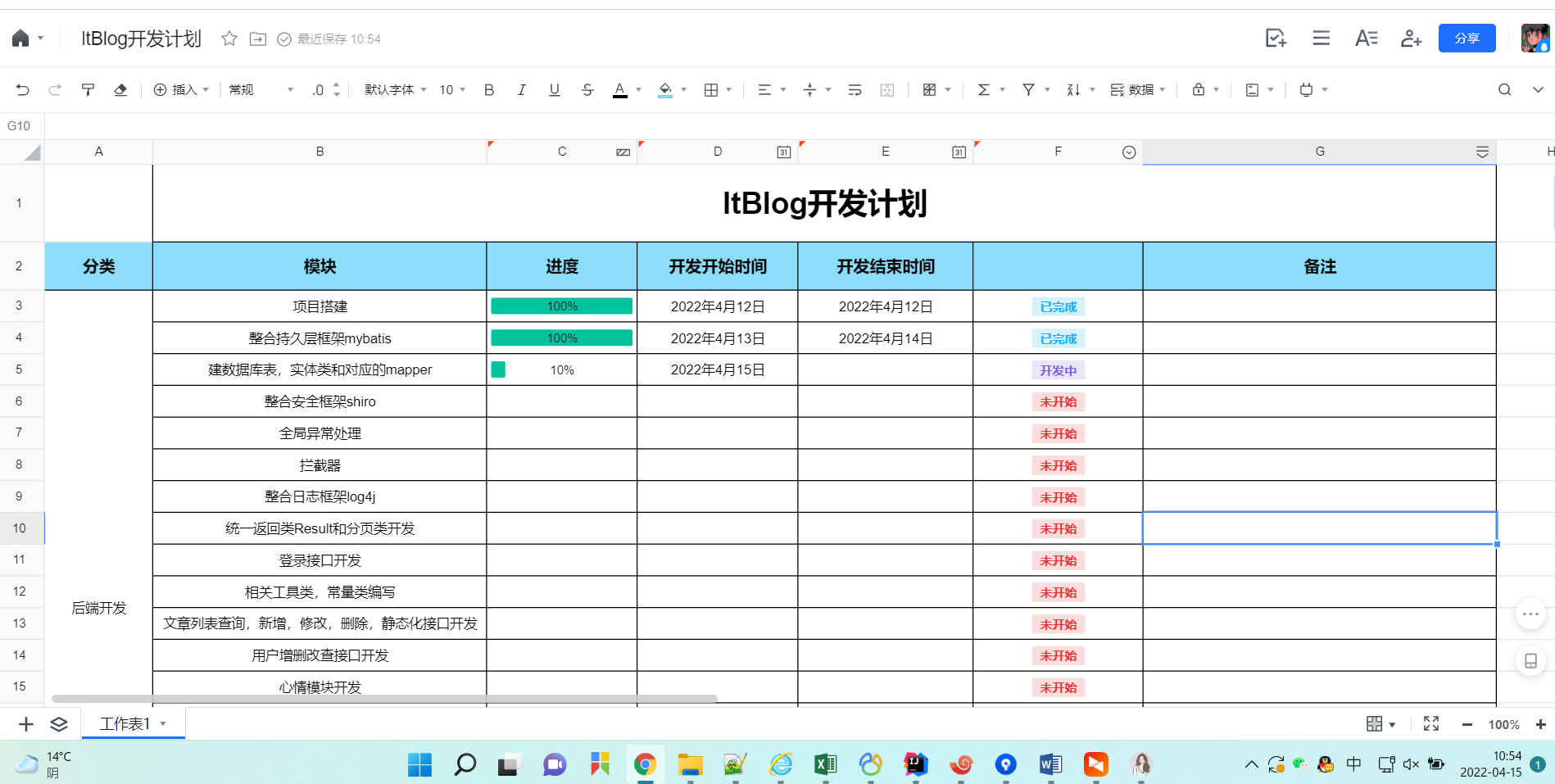Click the search magnifier icon
The width and height of the screenshot is (1555, 784).
point(1504,90)
